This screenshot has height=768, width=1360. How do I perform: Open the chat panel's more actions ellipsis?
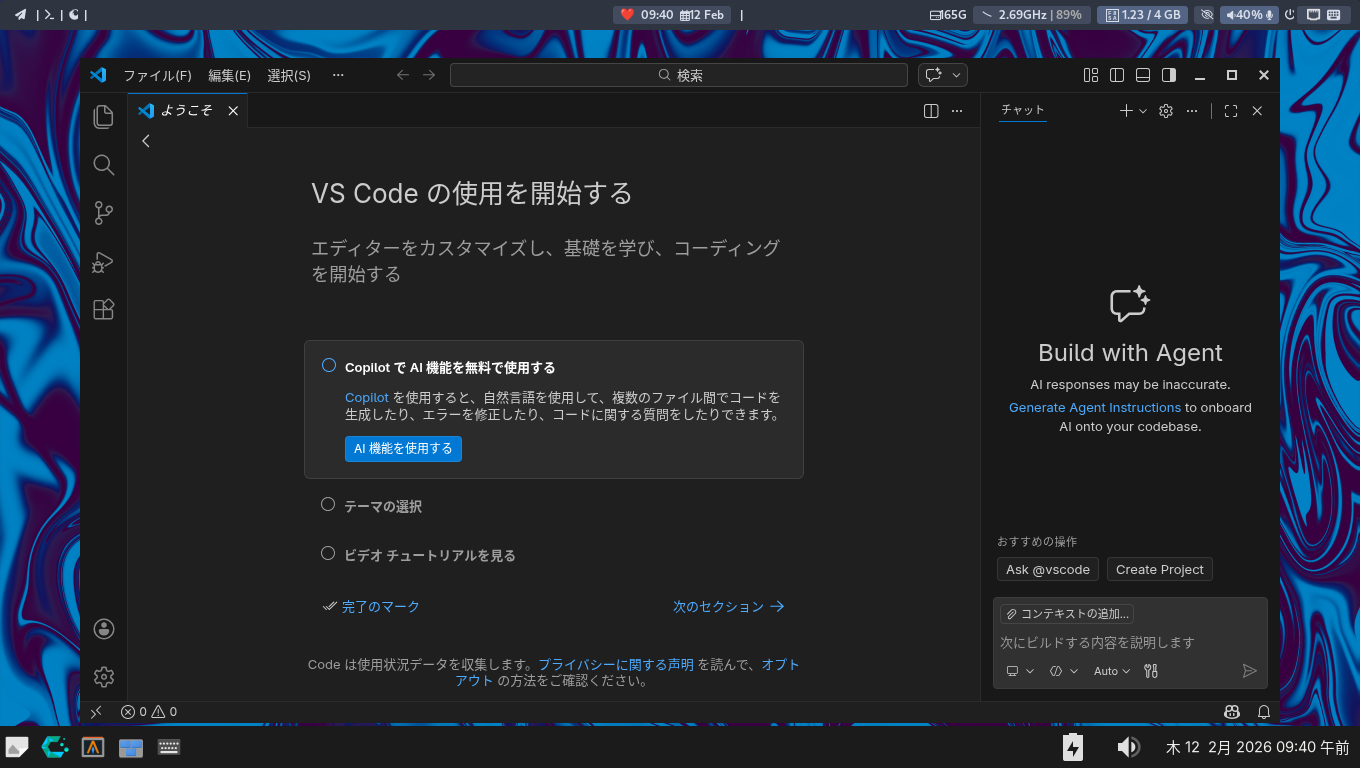[1192, 111]
